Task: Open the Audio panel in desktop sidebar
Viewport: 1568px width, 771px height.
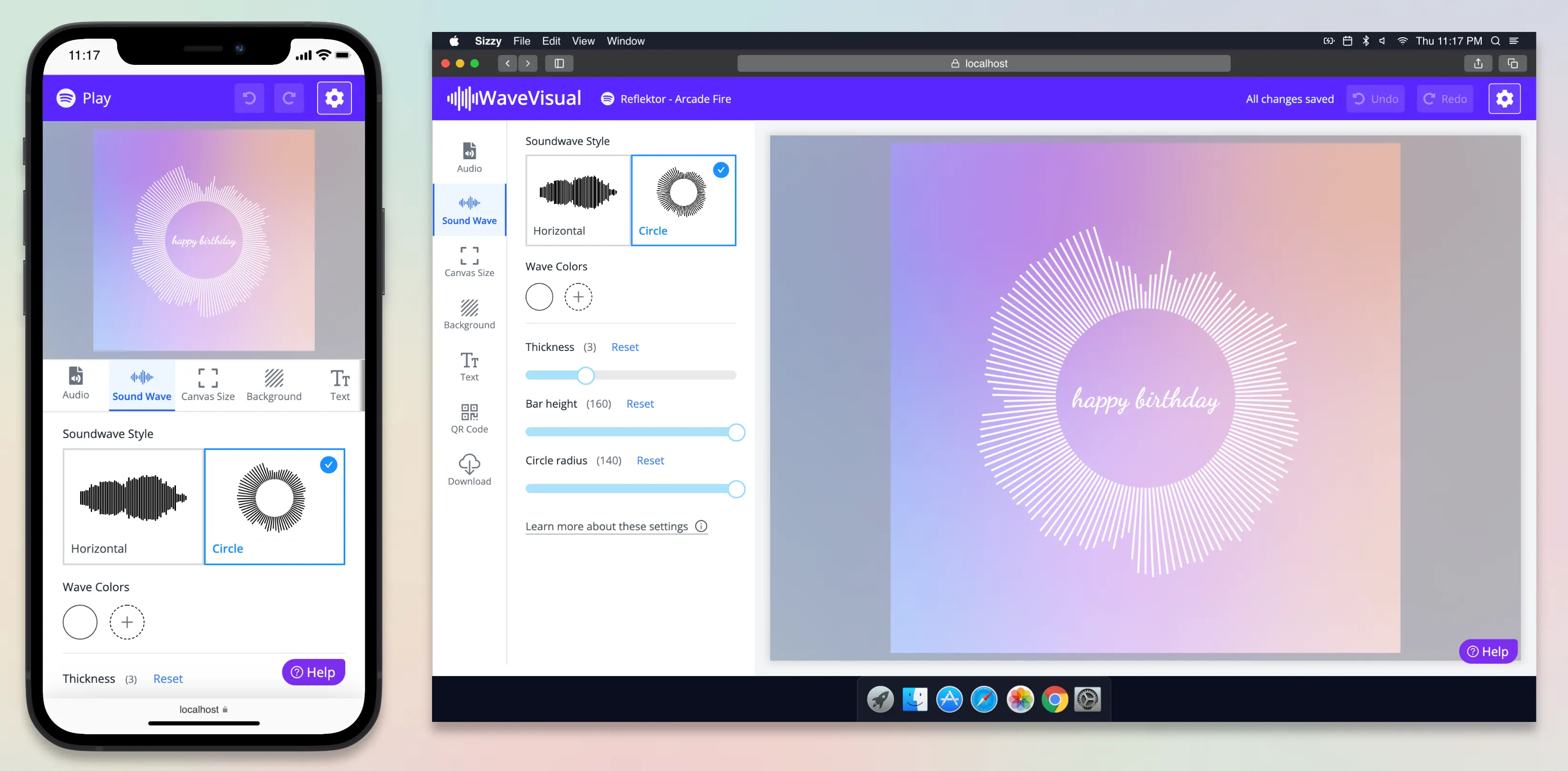Action: (x=469, y=157)
